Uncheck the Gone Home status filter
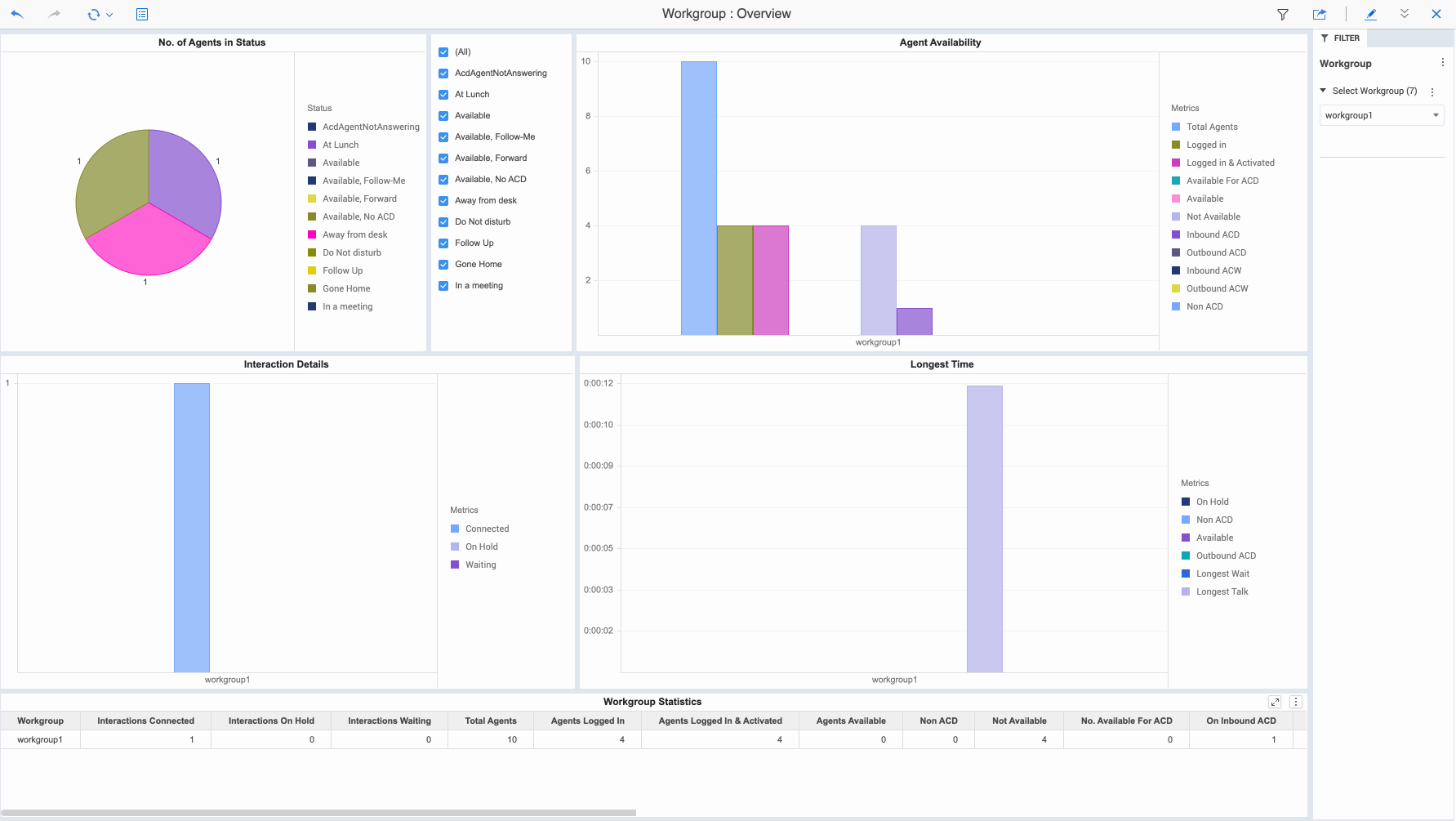Viewport: 1456px width, 821px height. click(x=443, y=264)
